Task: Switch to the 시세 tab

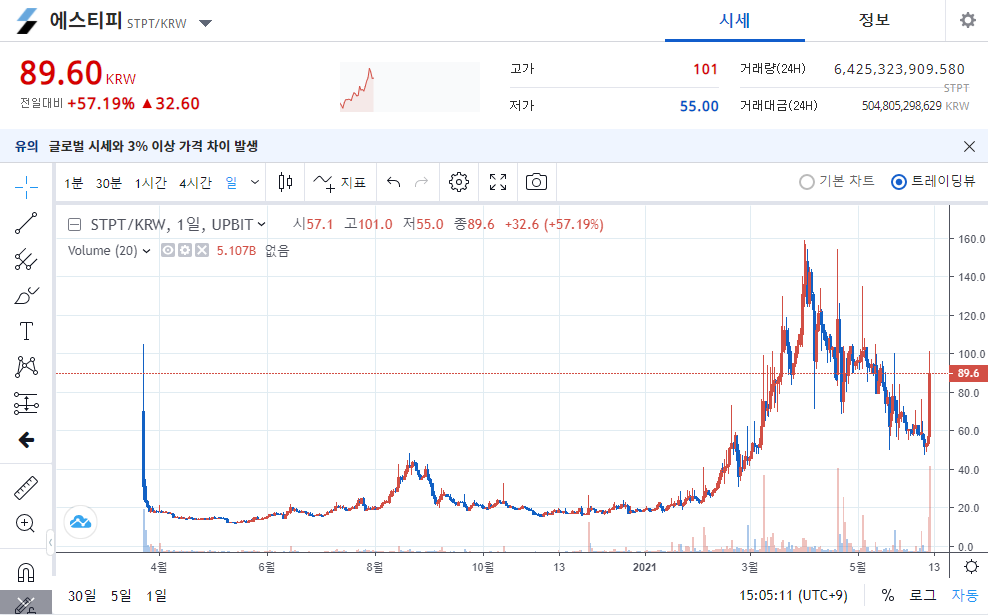Action: tap(735, 21)
